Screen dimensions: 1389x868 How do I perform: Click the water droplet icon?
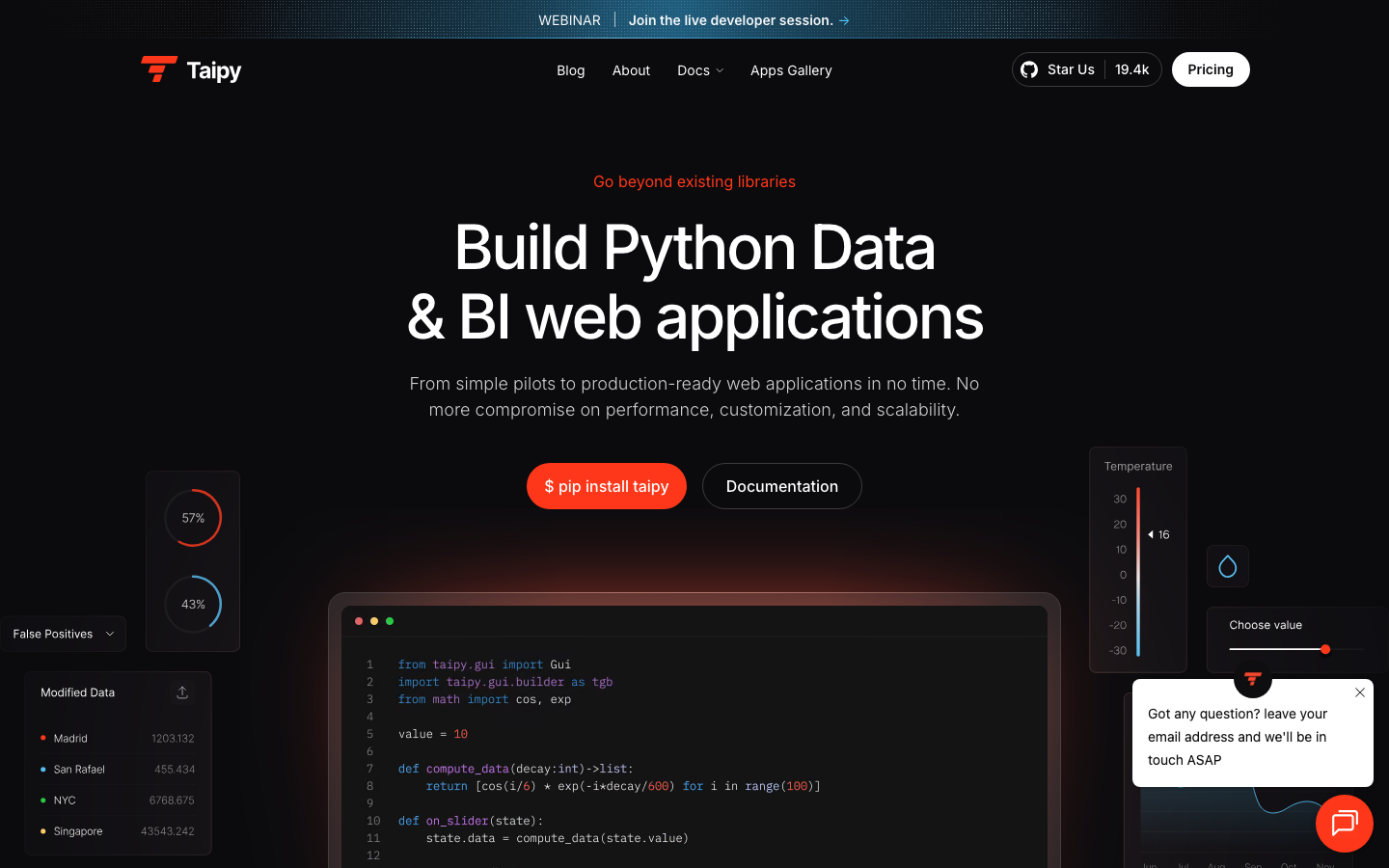(x=1228, y=566)
